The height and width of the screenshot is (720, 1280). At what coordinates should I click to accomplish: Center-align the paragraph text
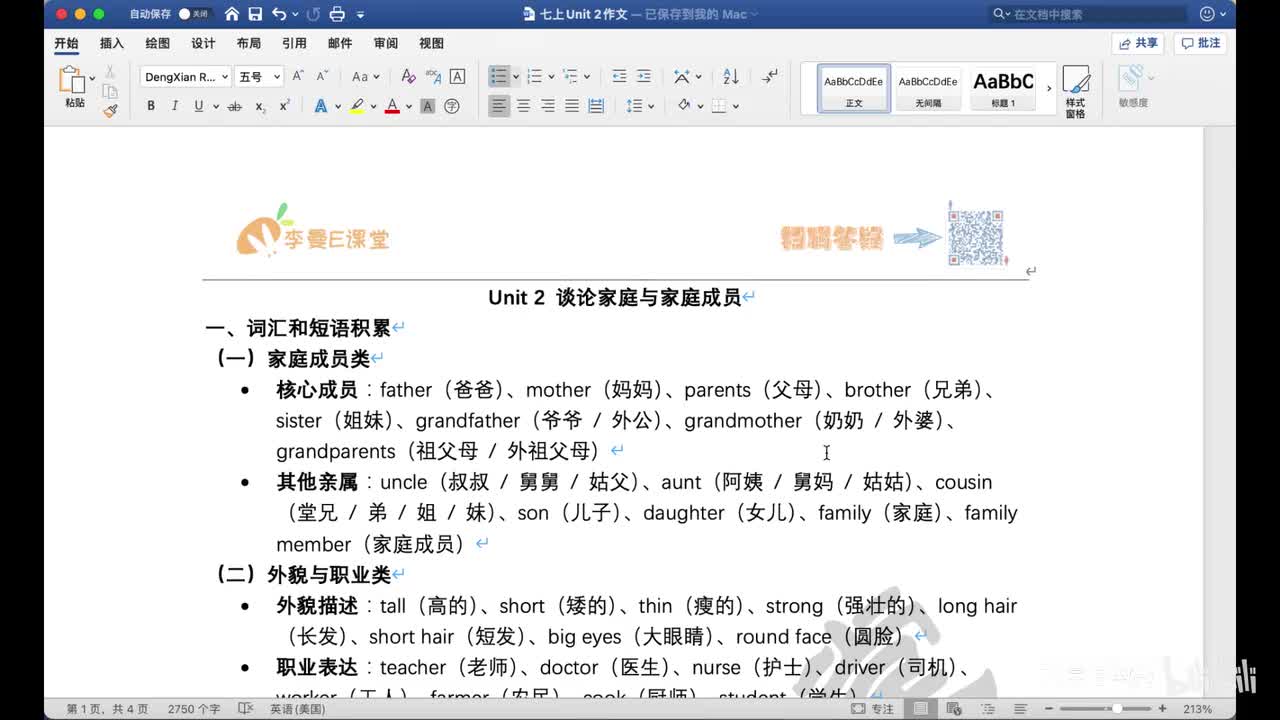[523, 106]
